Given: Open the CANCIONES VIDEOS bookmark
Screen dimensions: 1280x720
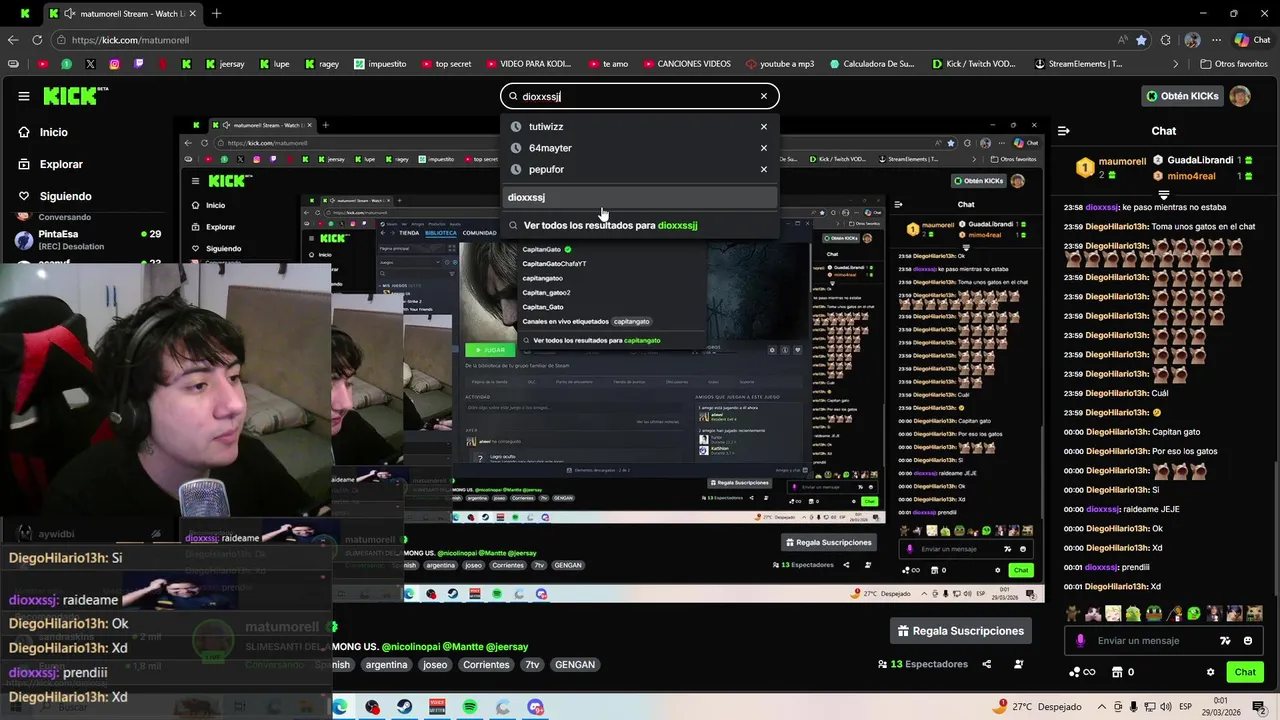Looking at the screenshot, I should coord(686,64).
